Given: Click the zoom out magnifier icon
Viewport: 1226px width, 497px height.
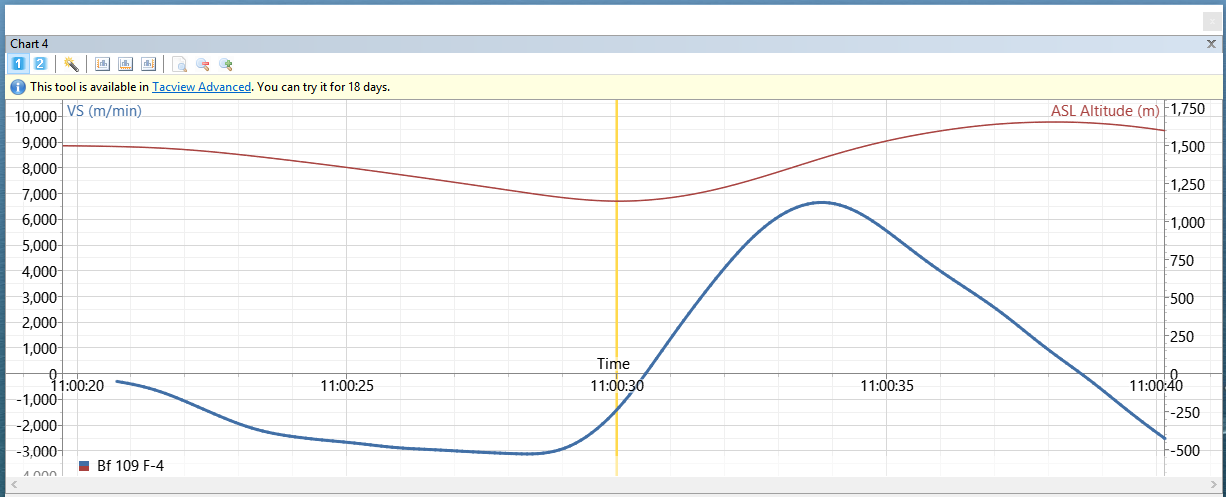Looking at the screenshot, I should click(203, 64).
